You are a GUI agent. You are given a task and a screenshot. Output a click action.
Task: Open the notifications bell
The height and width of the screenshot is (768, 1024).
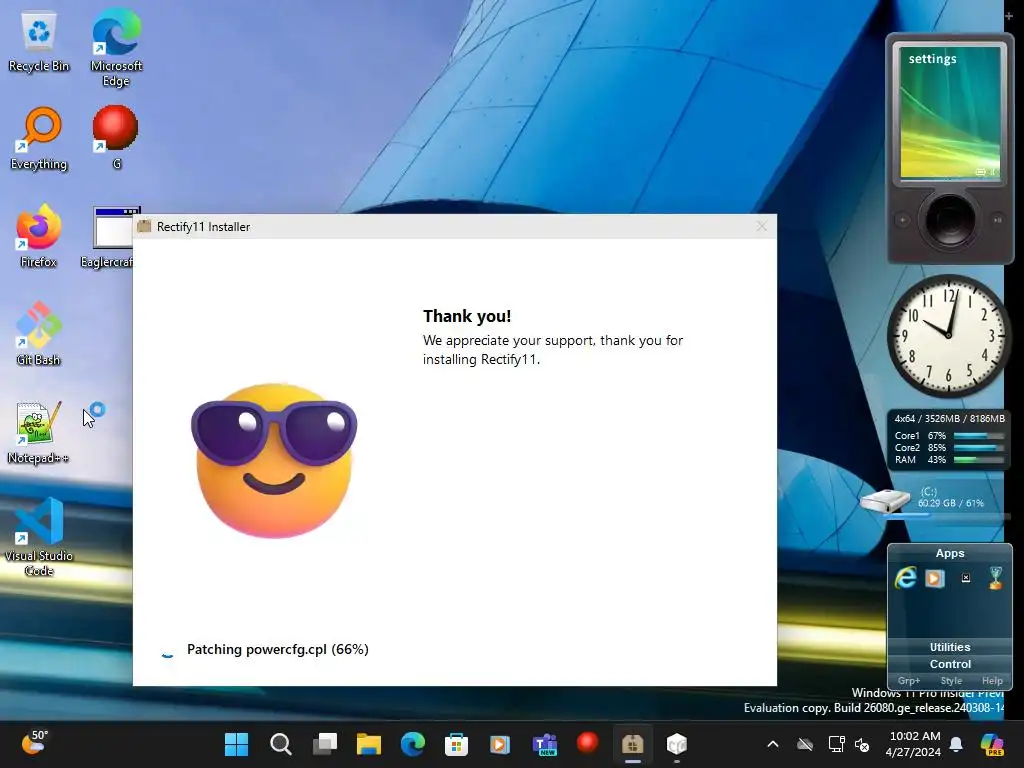point(956,744)
